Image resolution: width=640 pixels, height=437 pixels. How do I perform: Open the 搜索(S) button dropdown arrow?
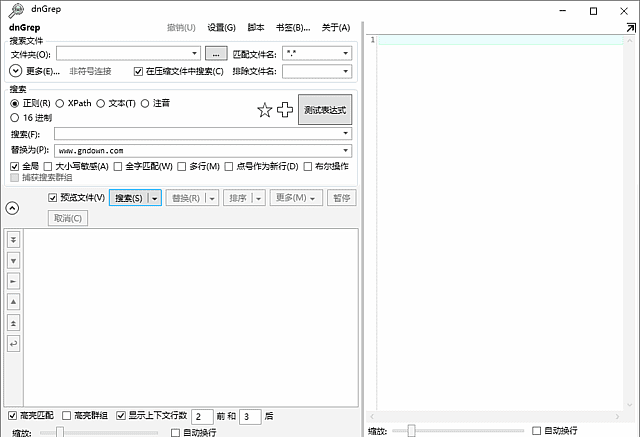(155, 198)
